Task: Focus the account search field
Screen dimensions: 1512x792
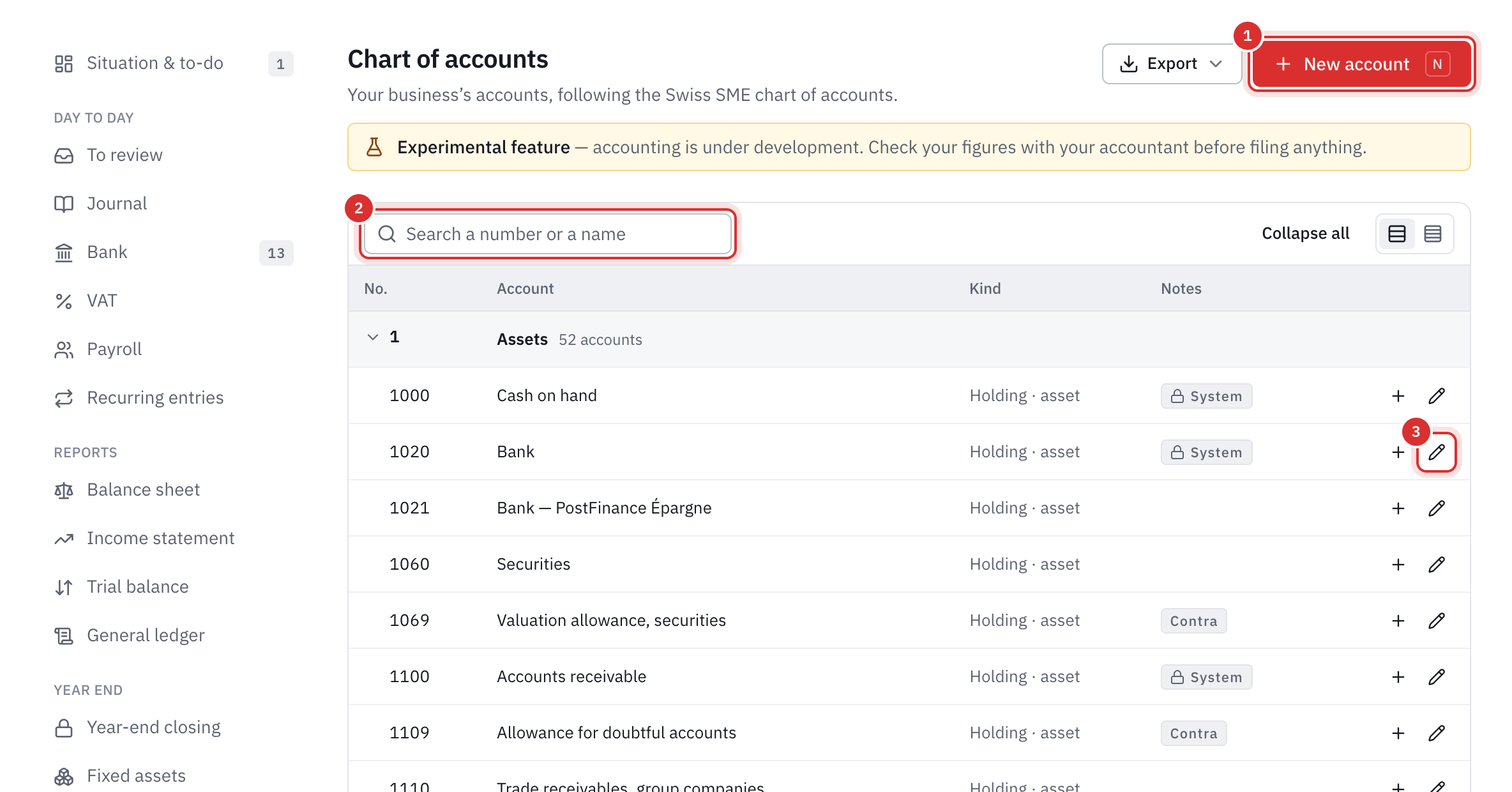Action: click(x=548, y=234)
